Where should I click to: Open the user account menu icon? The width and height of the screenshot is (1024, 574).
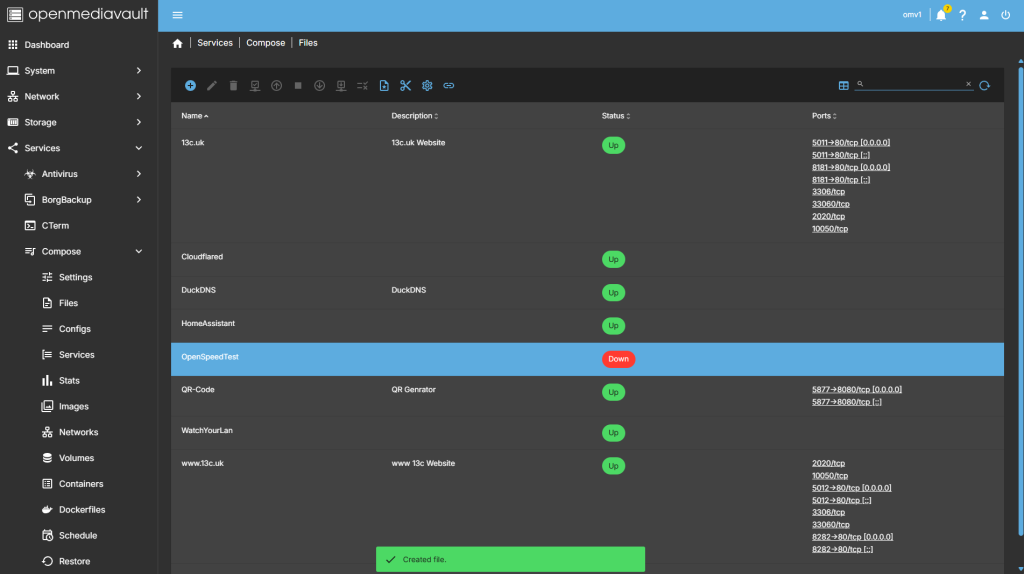[x=984, y=15]
